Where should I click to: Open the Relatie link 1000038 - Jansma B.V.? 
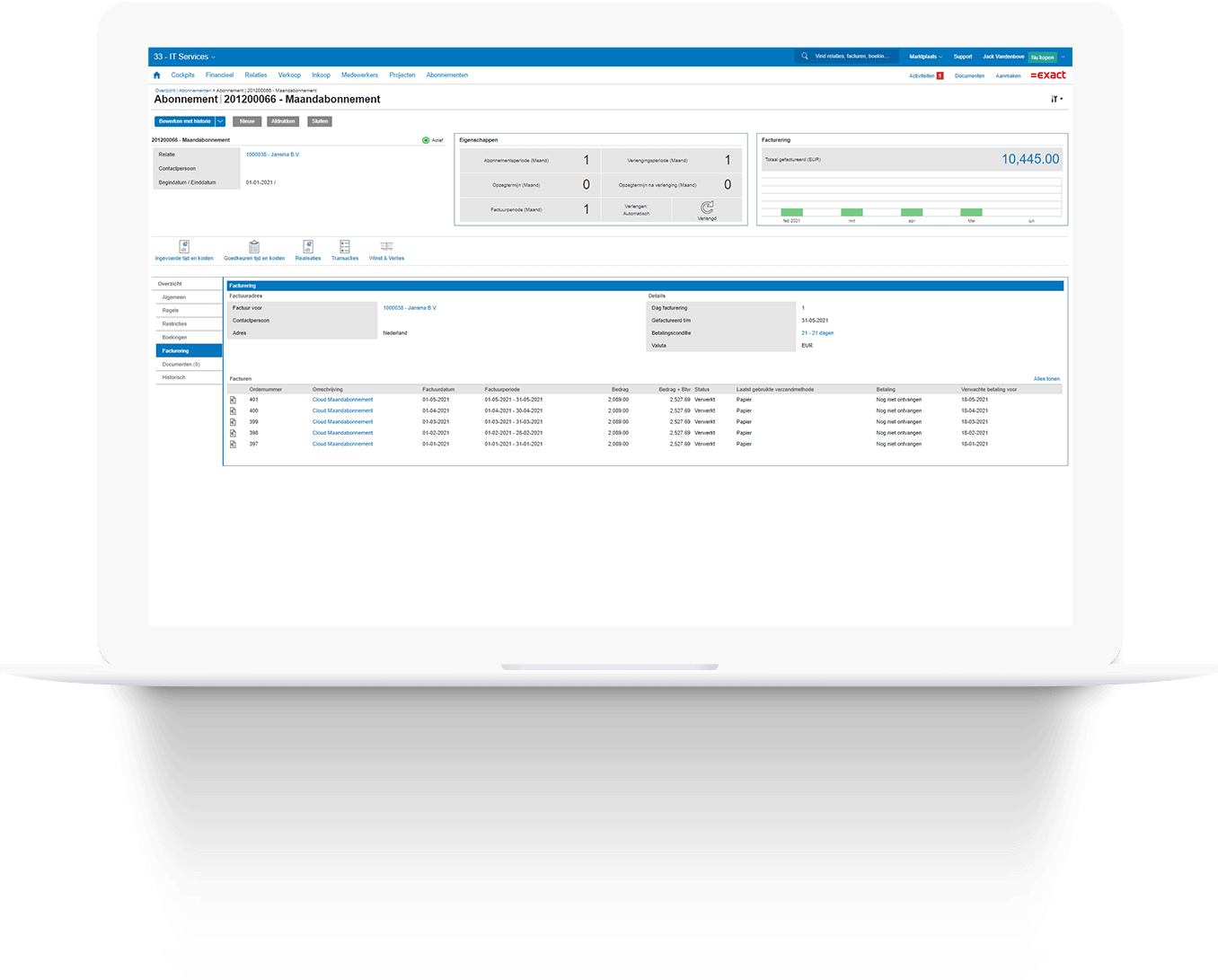(273, 155)
